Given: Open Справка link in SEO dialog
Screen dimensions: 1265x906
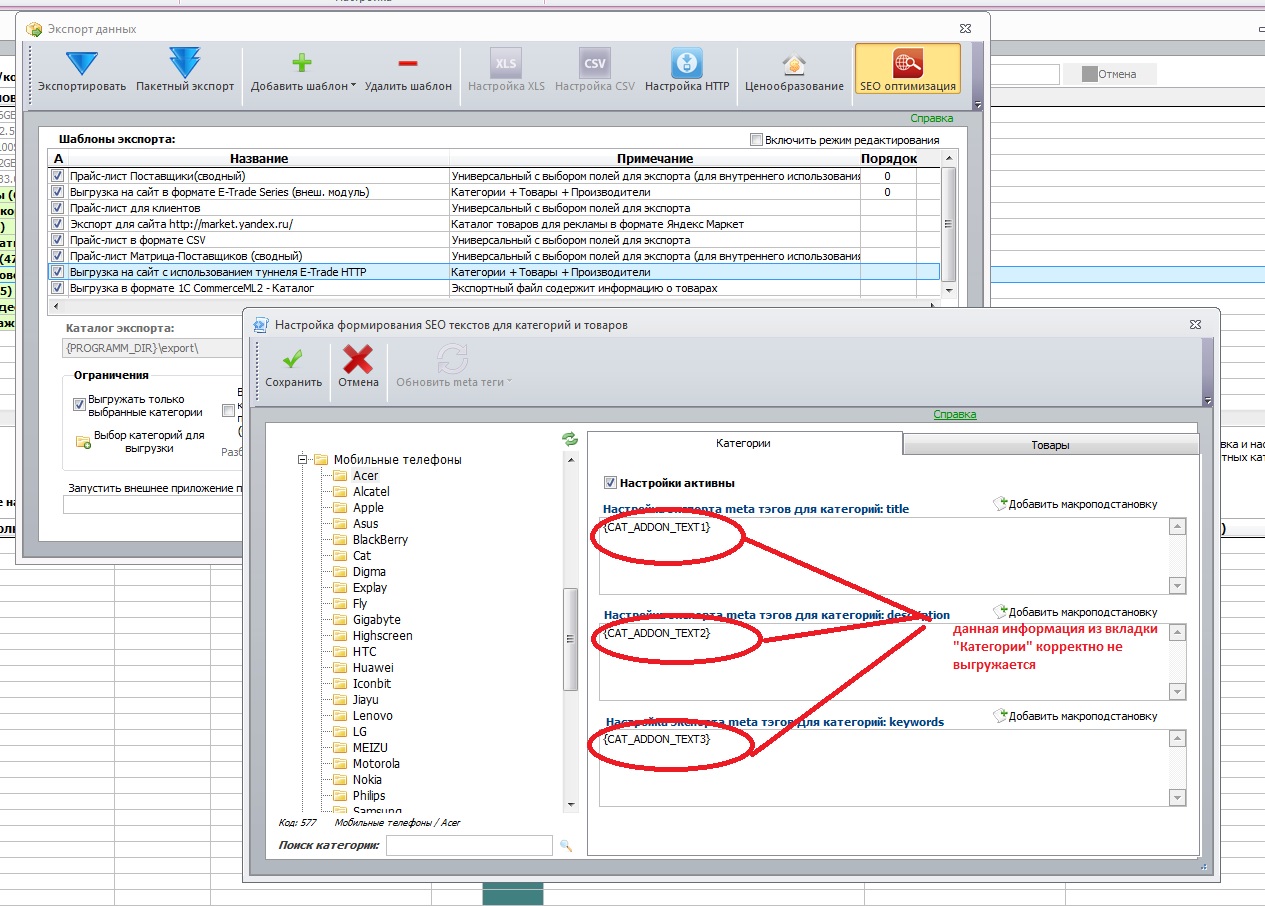Looking at the screenshot, I should [955, 414].
